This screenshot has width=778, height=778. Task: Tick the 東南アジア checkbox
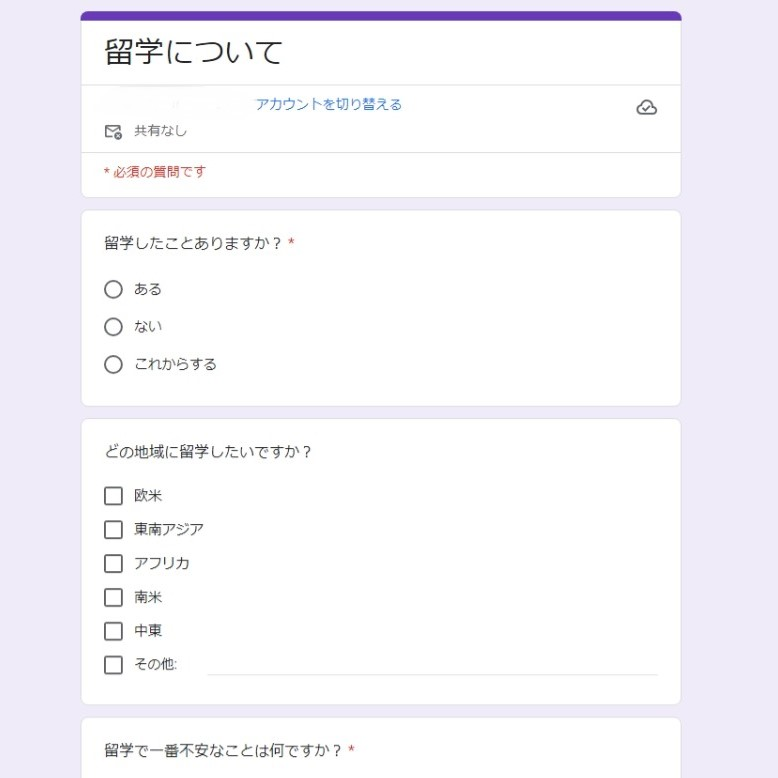coord(113,529)
